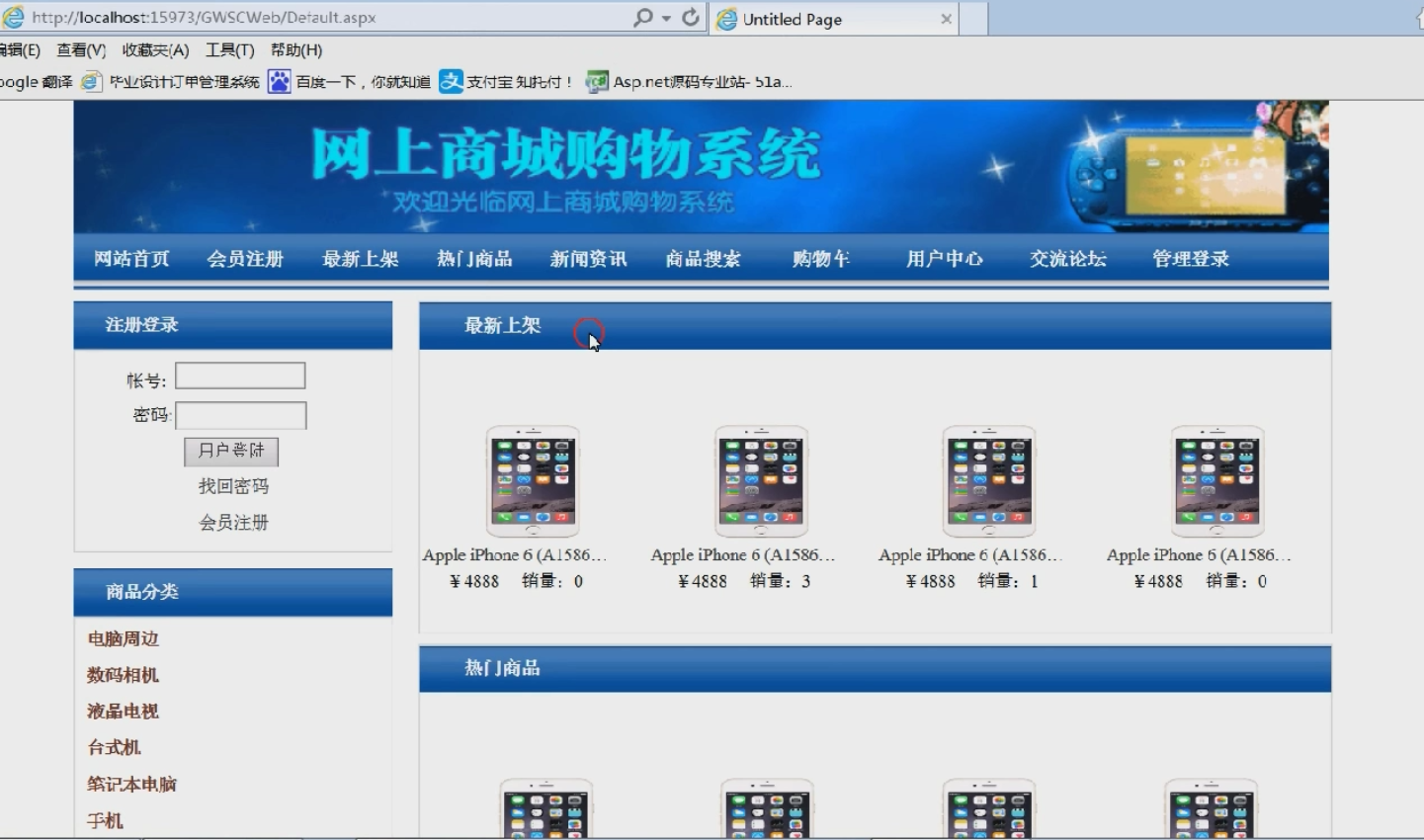Open first iPhone thumbnail under 热门商品
1424x840 pixels.
click(545, 808)
